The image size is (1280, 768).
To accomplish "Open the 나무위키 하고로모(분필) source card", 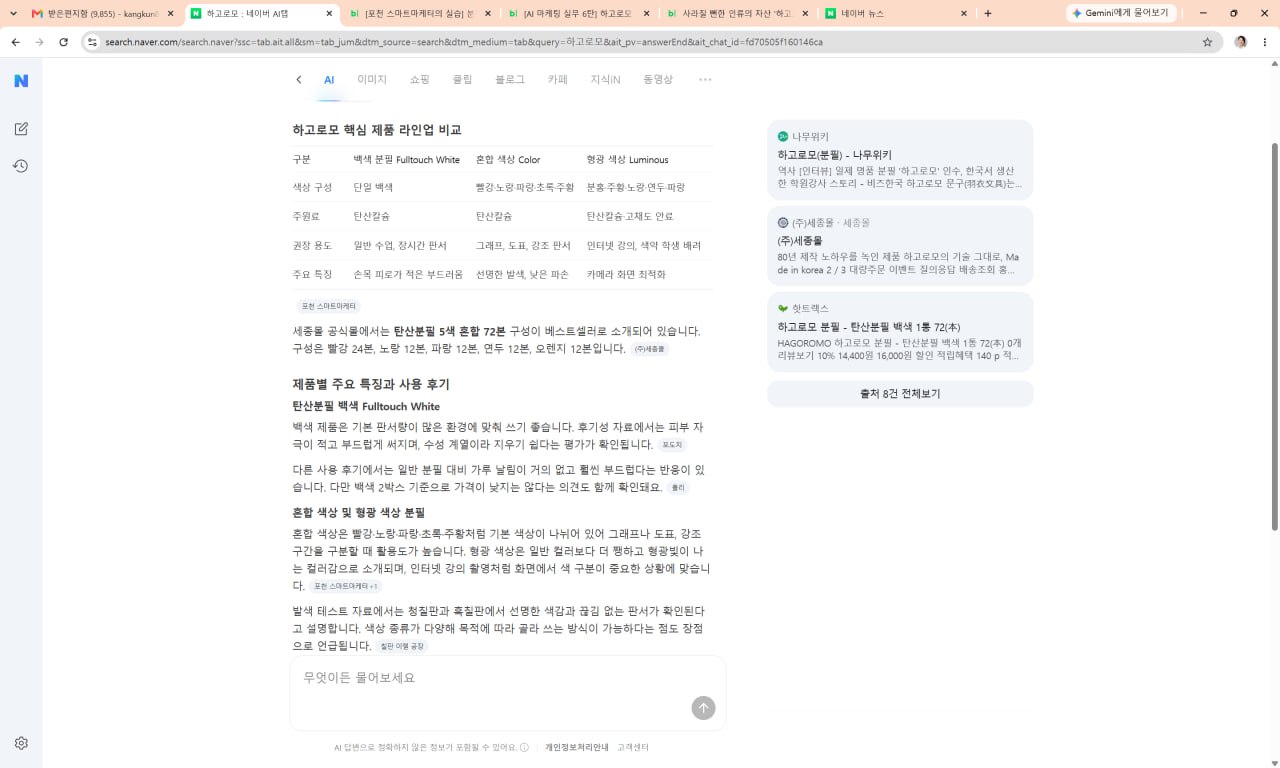I will [900, 160].
